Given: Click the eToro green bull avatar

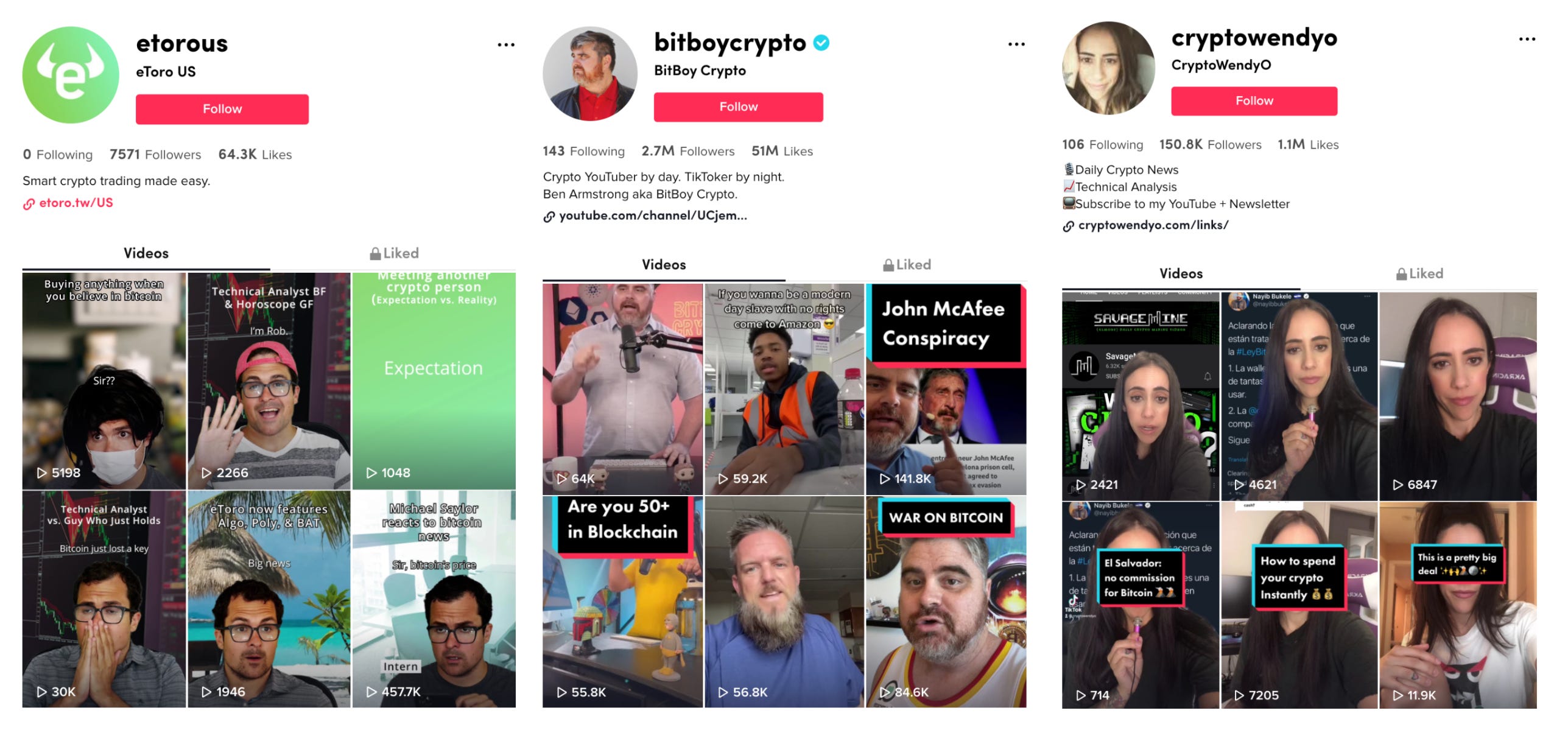Looking at the screenshot, I should click(71, 75).
